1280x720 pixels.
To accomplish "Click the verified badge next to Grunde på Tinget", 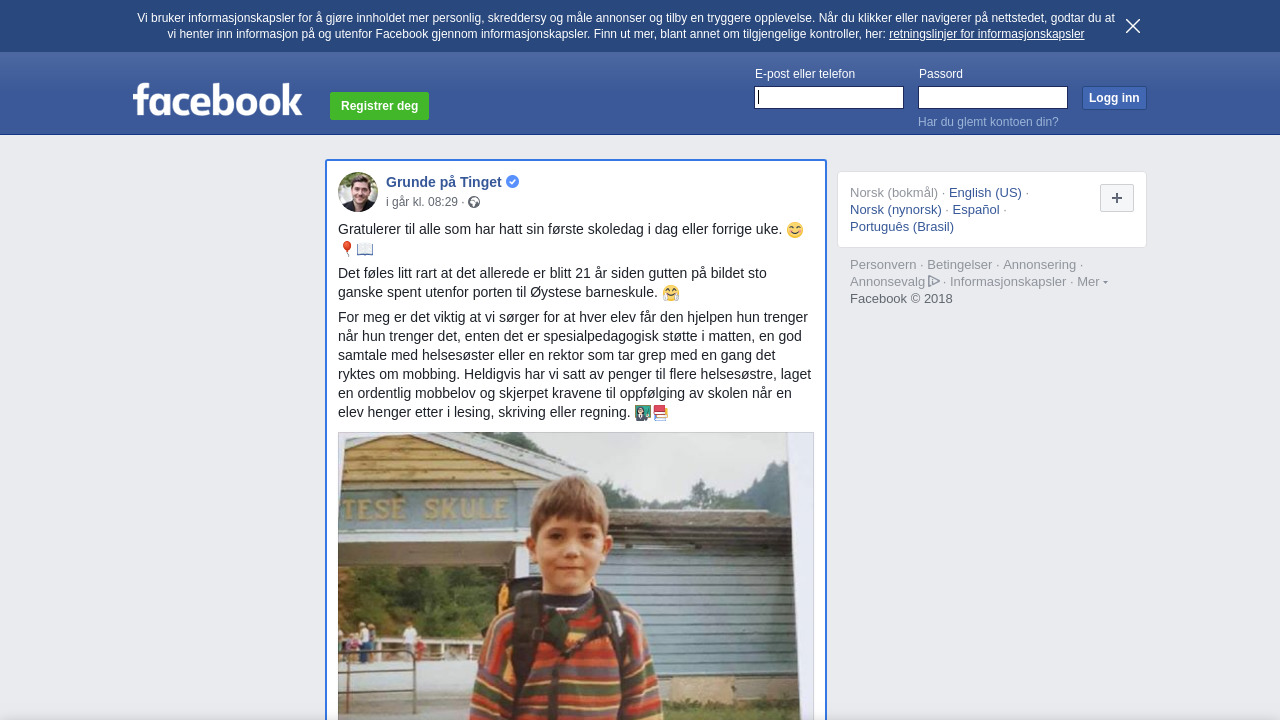I will [x=513, y=182].
